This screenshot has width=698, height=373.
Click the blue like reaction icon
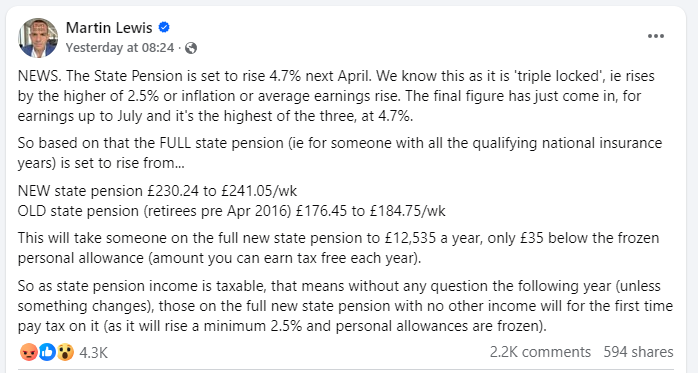pos(47,353)
